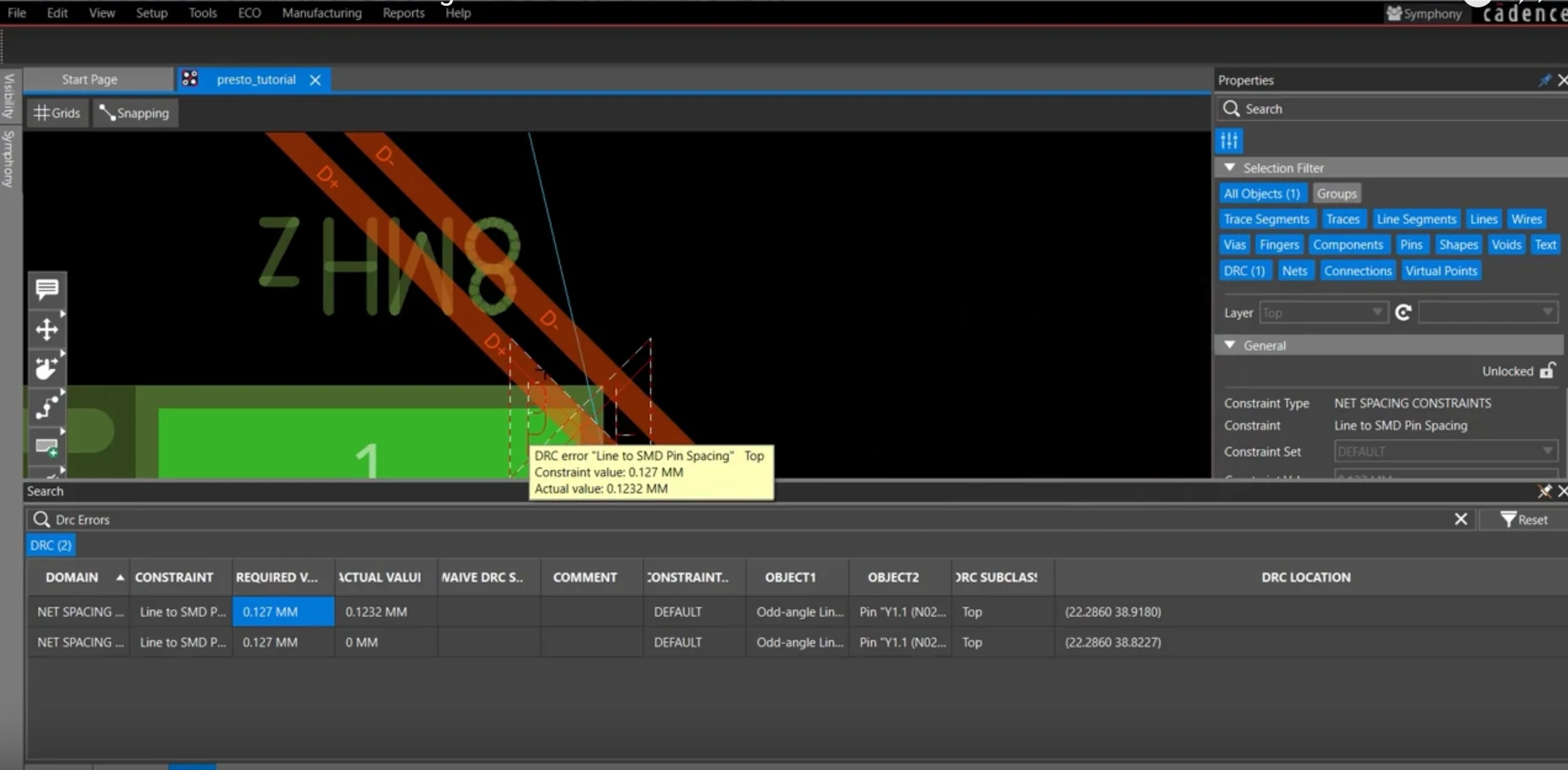Toggle the DRC (1) filter
This screenshot has width=1568, height=770.
[x=1245, y=271]
